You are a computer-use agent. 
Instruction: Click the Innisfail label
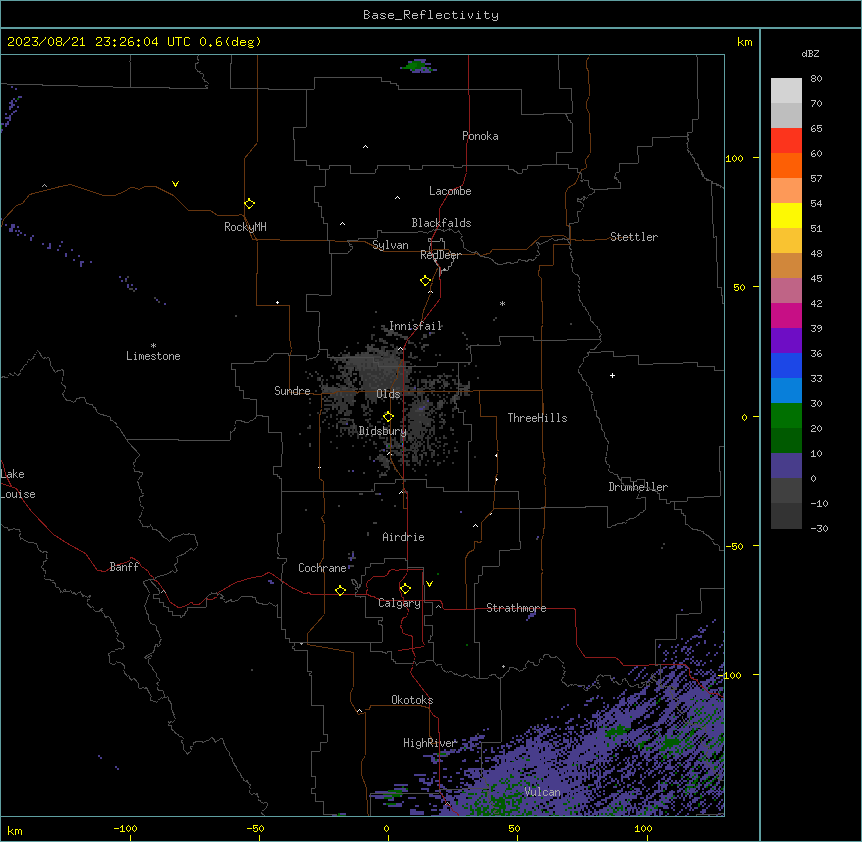(415, 326)
